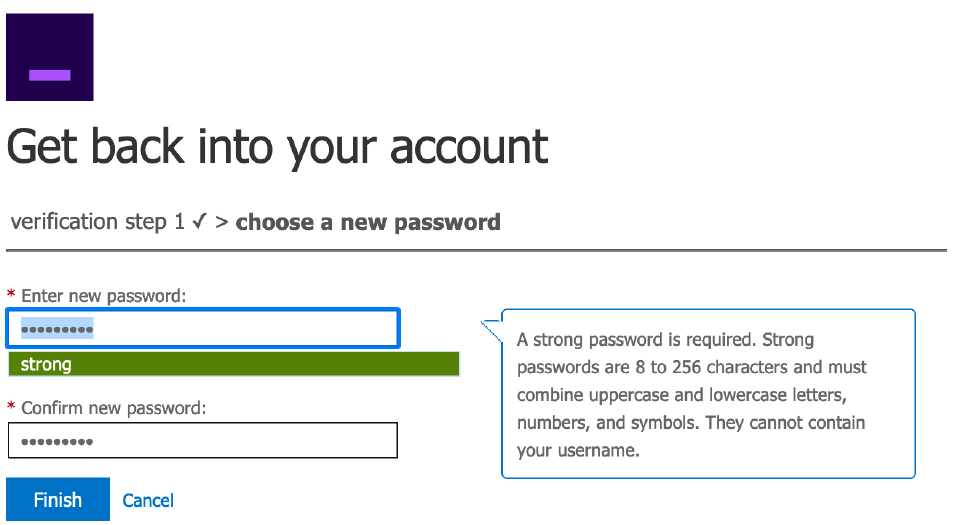953x525 pixels.
Task: Click 'your username.' text in the tooltip
Action: click(x=578, y=450)
